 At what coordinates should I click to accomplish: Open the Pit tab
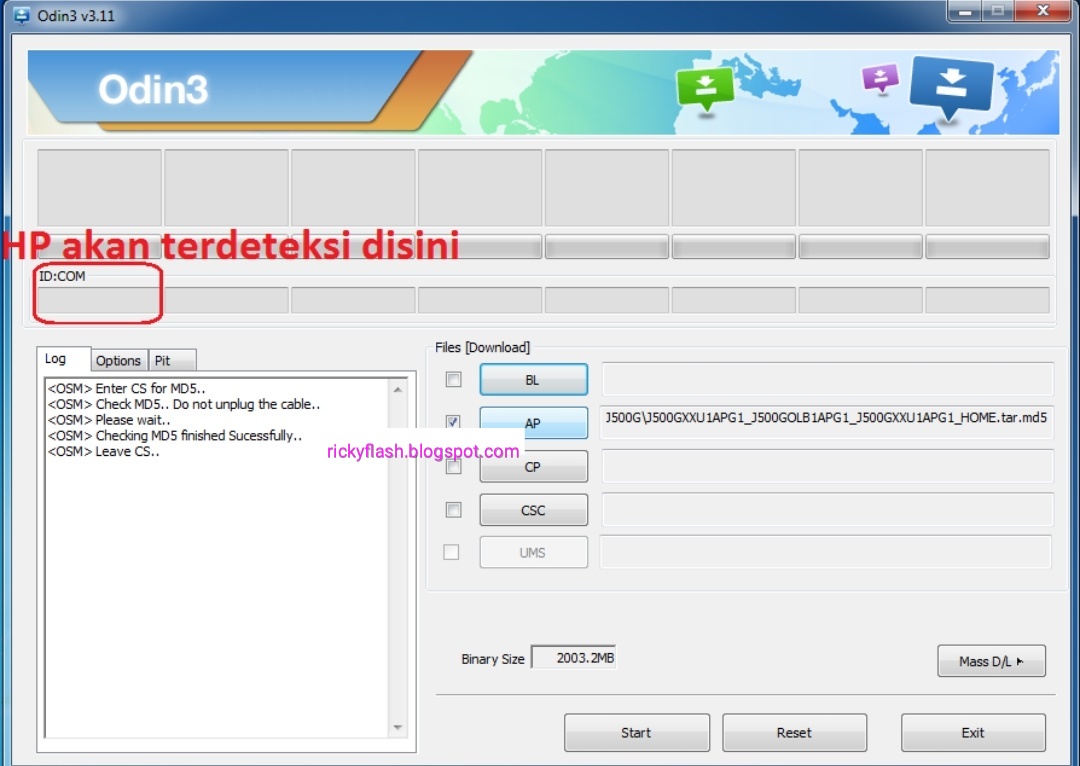coord(172,360)
